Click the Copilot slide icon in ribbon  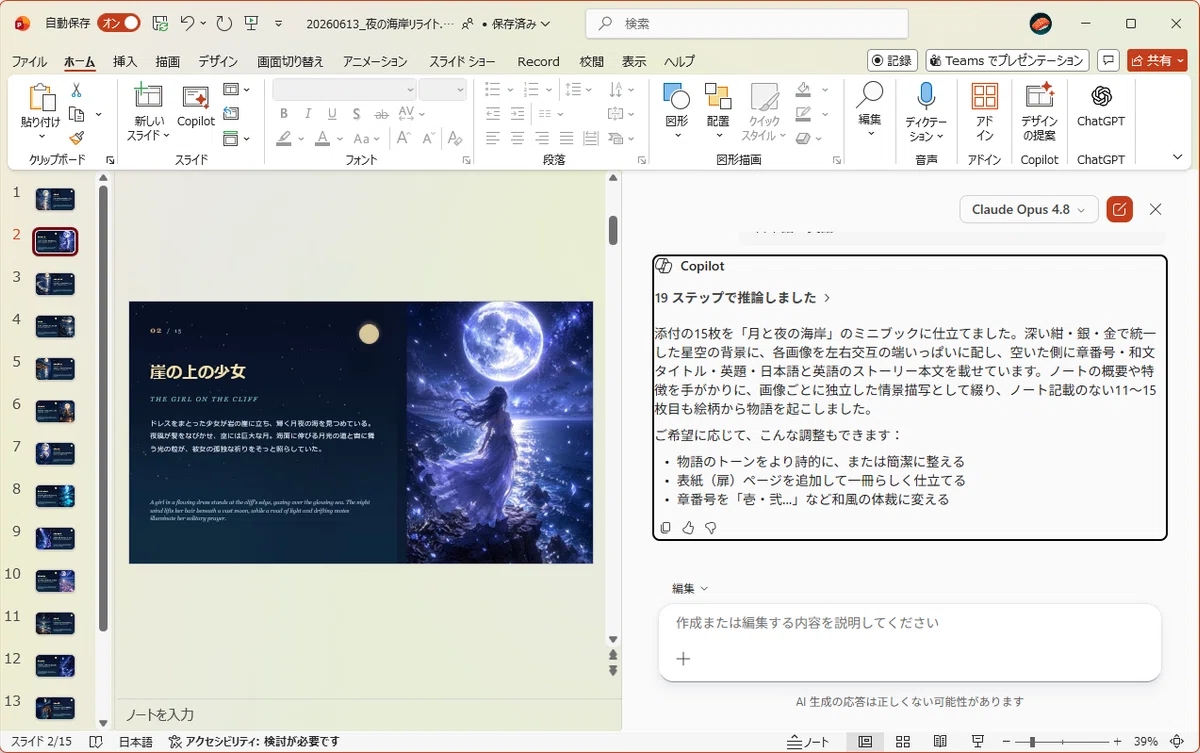pyautogui.click(x=196, y=96)
